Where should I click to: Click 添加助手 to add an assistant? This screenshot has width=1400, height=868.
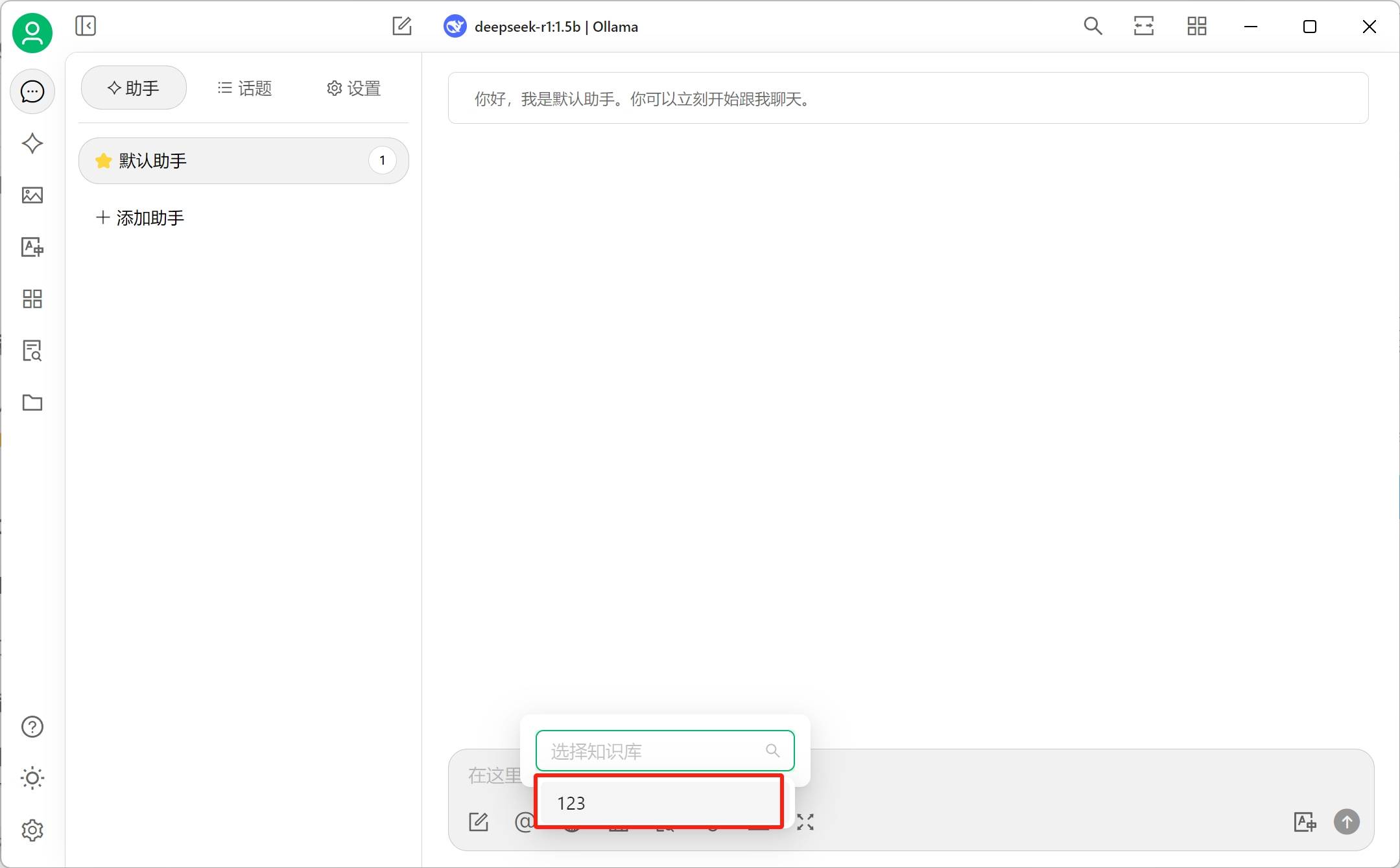coord(140,218)
